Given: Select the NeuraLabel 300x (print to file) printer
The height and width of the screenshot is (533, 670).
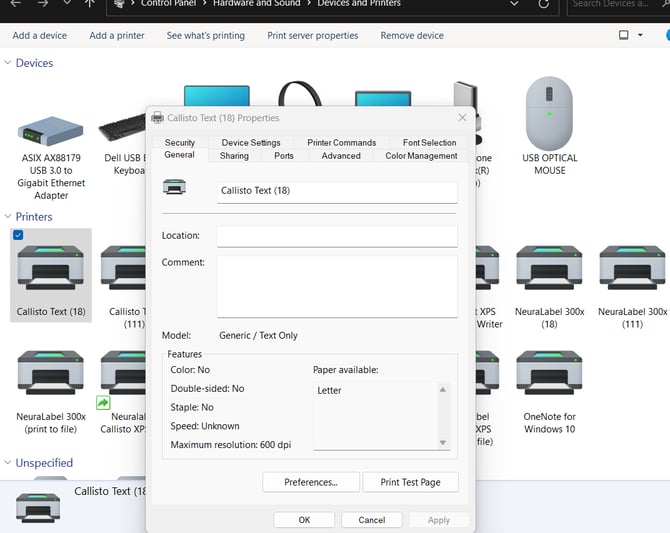Looking at the screenshot, I should click(51, 374).
